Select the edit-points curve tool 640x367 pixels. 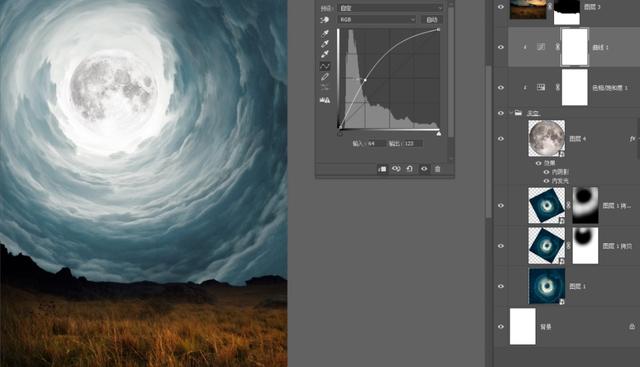click(325, 66)
